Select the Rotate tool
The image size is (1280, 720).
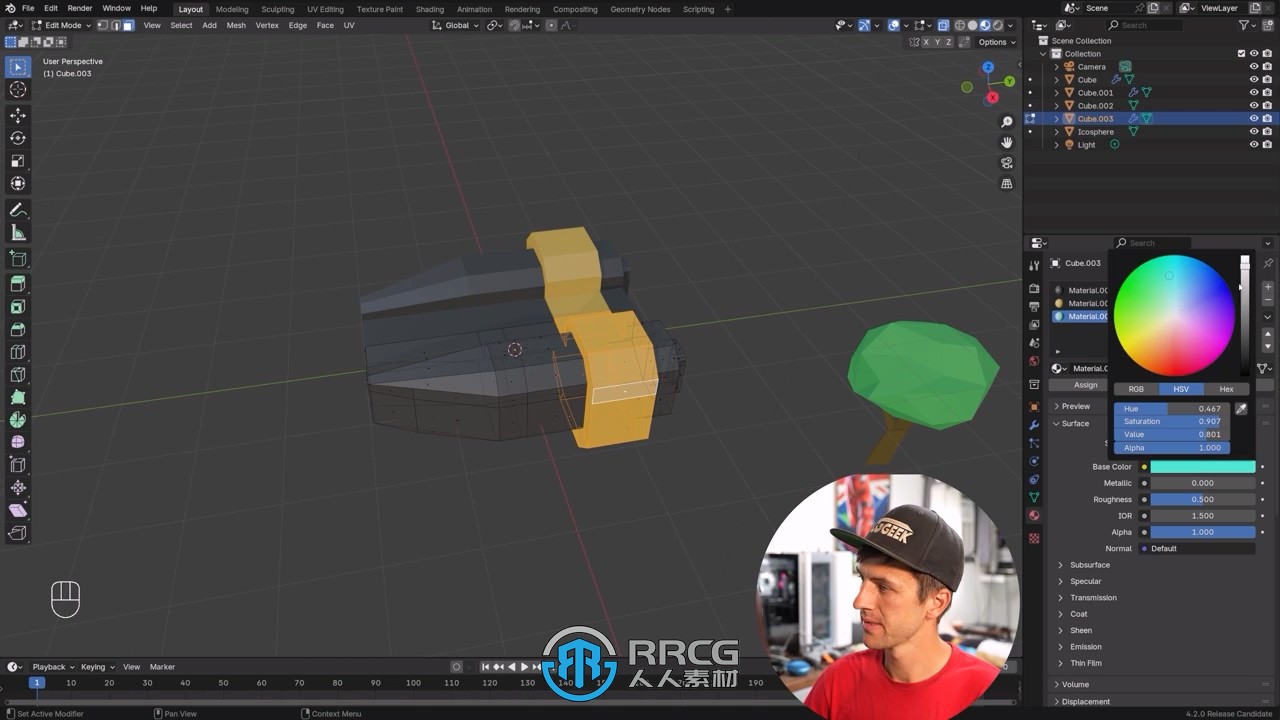click(x=18, y=138)
